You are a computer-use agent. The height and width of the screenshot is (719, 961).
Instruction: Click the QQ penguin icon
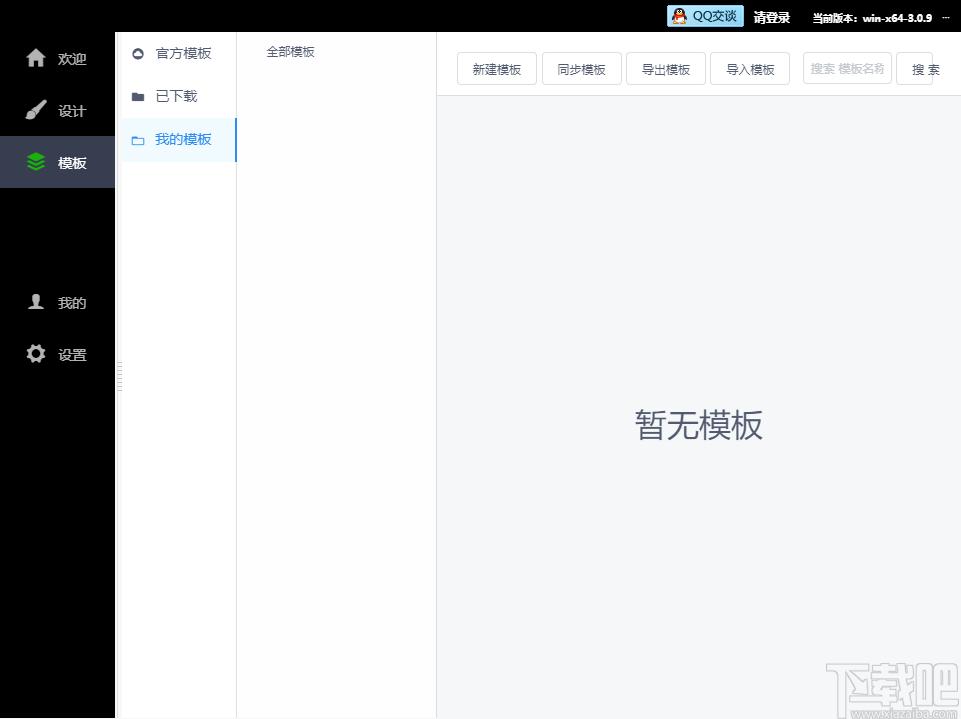[x=679, y=17]
